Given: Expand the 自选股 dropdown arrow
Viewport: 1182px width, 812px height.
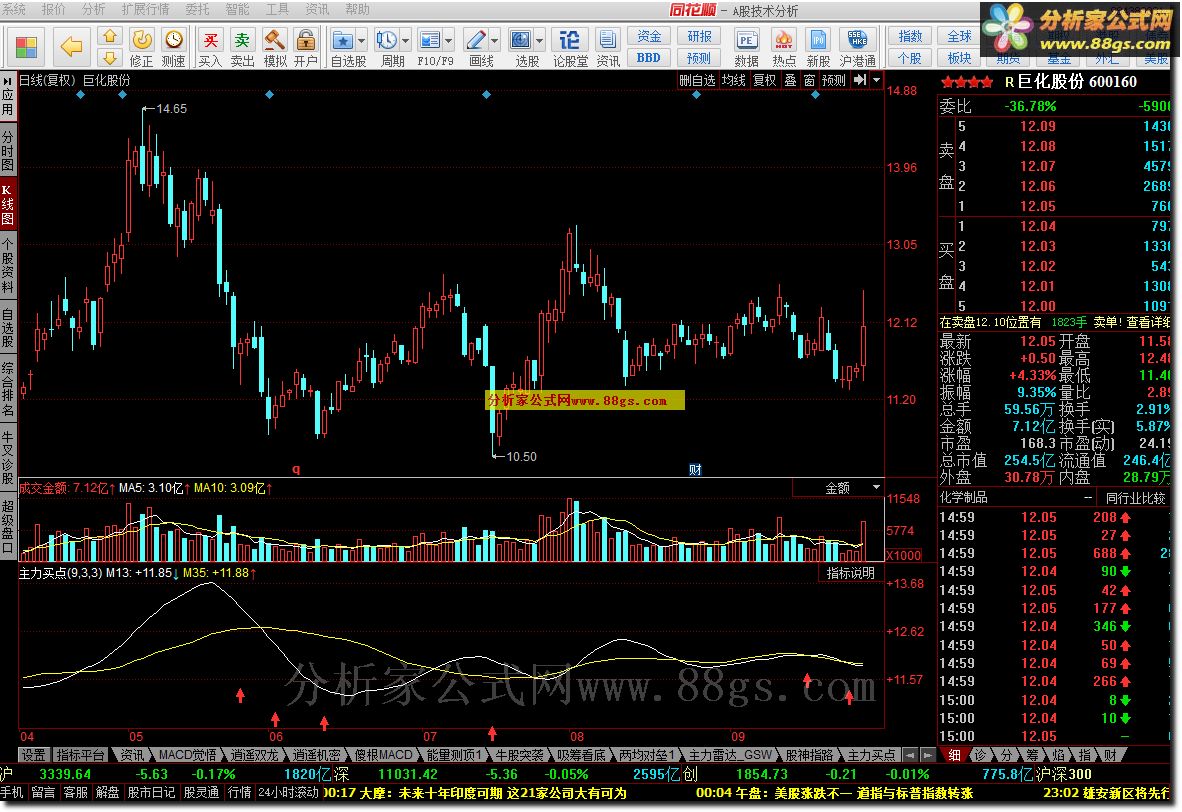Looking at the screenshot, I should (362, 41).
